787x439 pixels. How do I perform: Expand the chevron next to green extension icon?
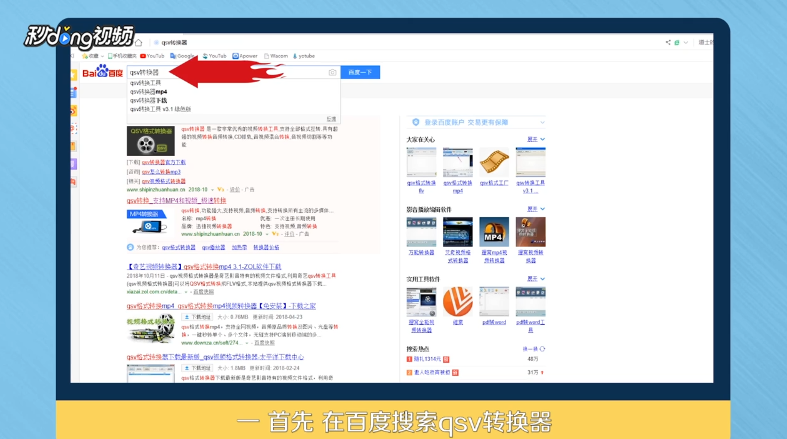point(686,42)
